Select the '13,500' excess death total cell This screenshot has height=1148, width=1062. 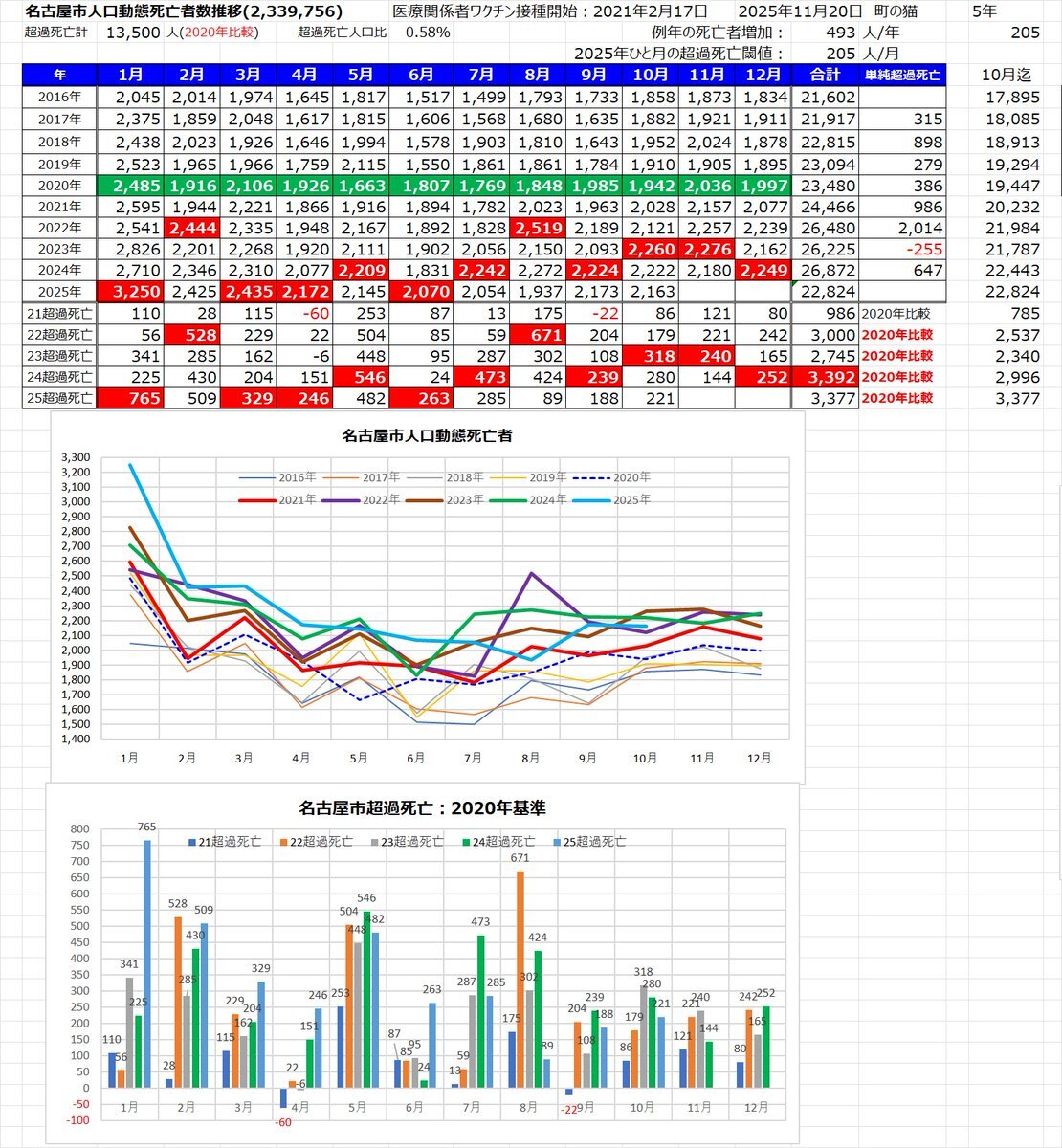click(x=134, y=33)
